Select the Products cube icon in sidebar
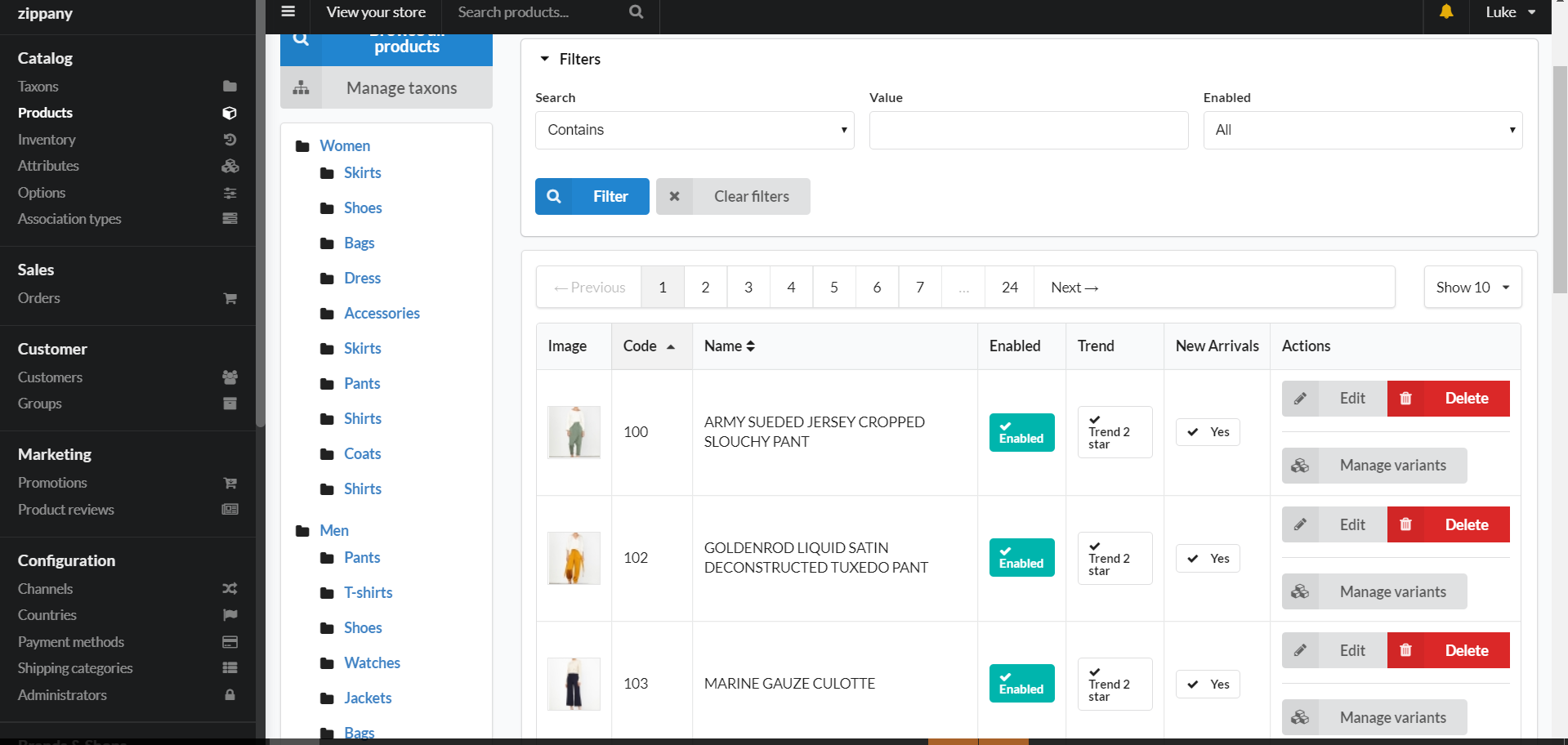This screenshot has height=745, width=1568. coord(230,113)
